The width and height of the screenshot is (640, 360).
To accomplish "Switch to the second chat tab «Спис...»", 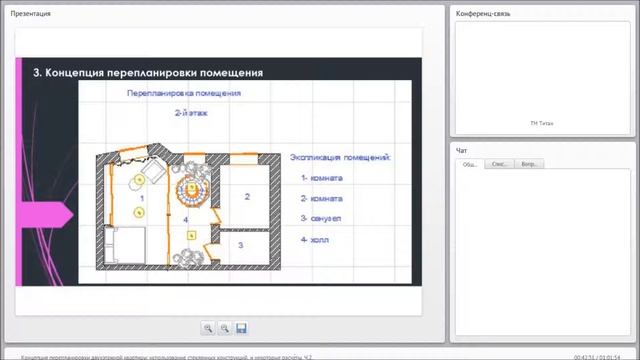I will coord(500,164).
